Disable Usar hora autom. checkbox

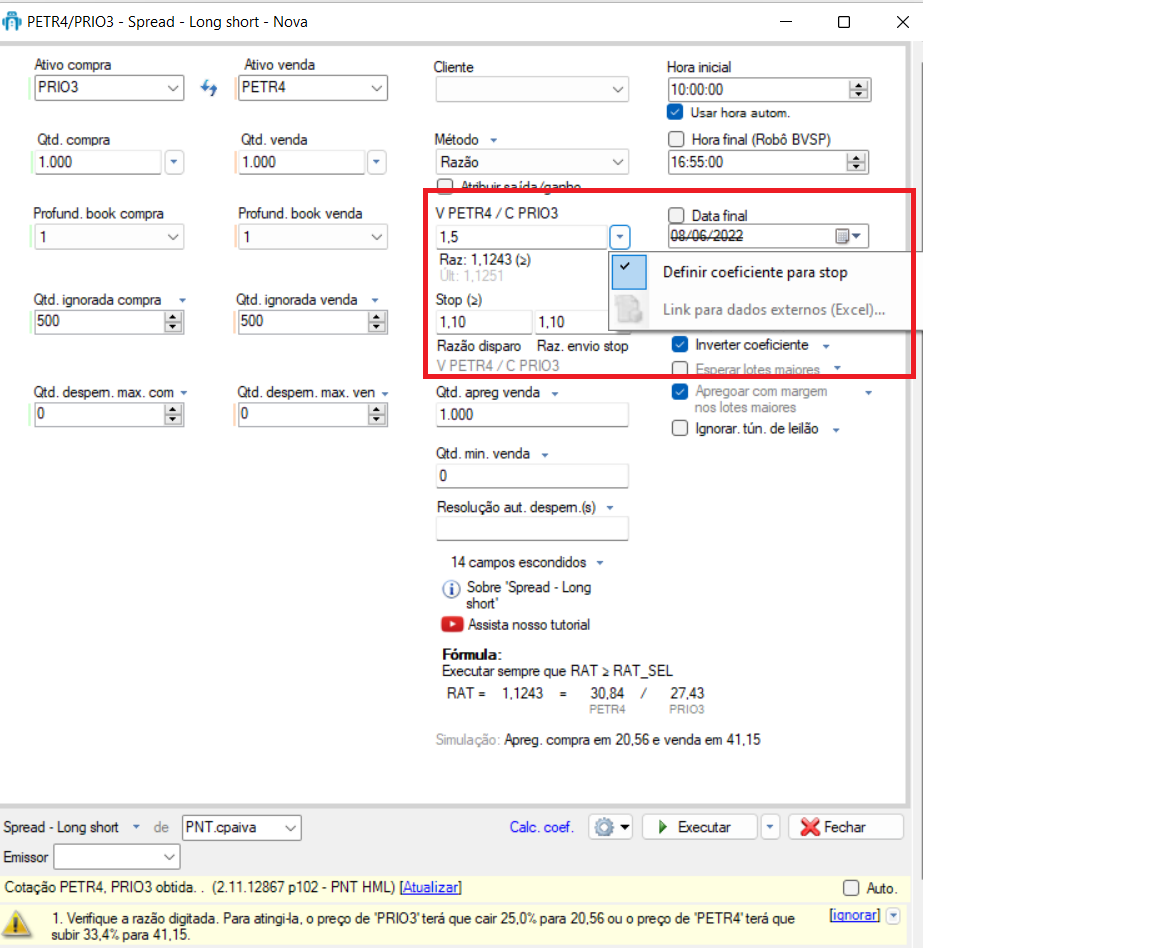(676, 112)
